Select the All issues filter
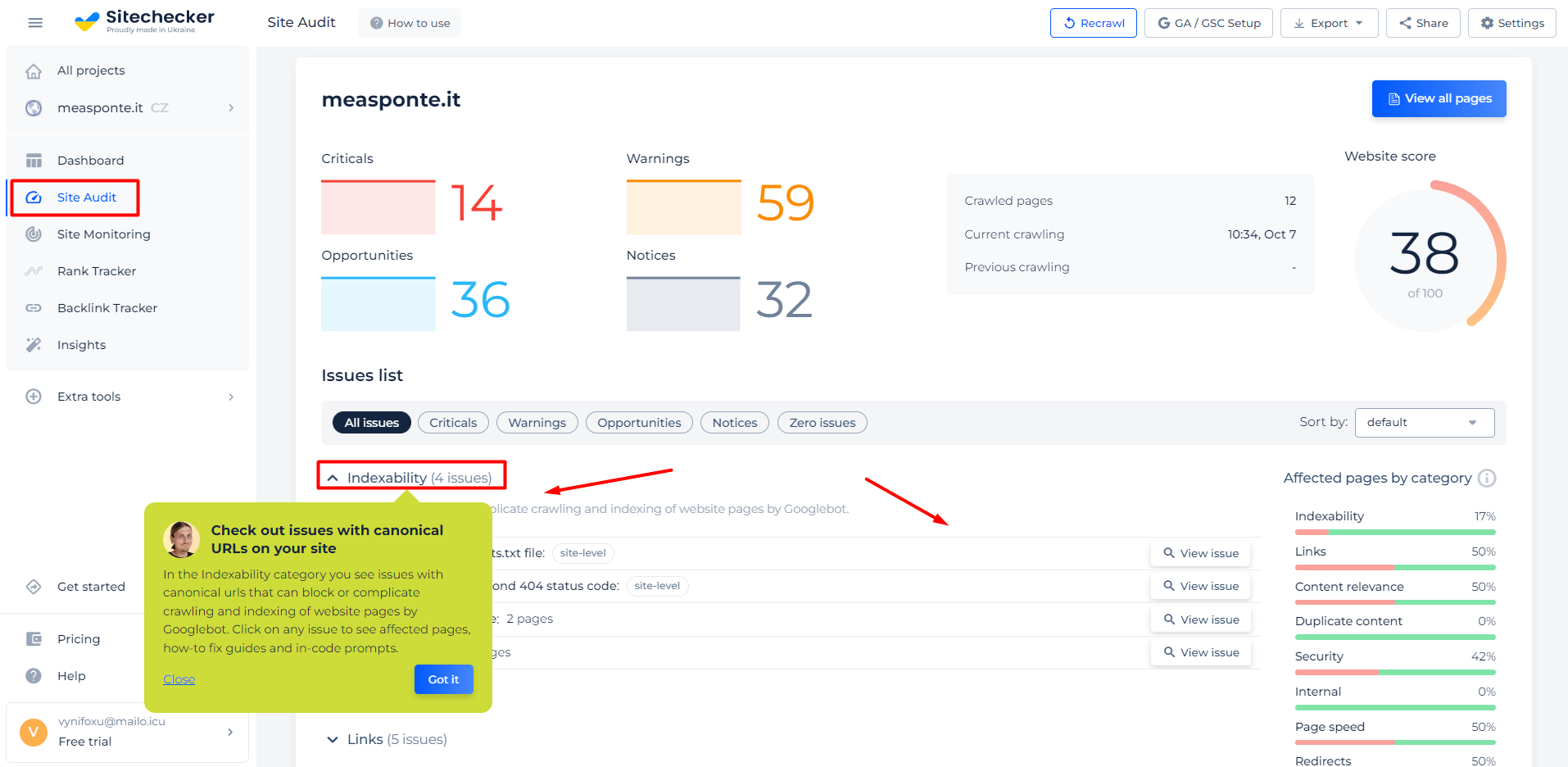The image size is (1568, 767). [371, 423]
